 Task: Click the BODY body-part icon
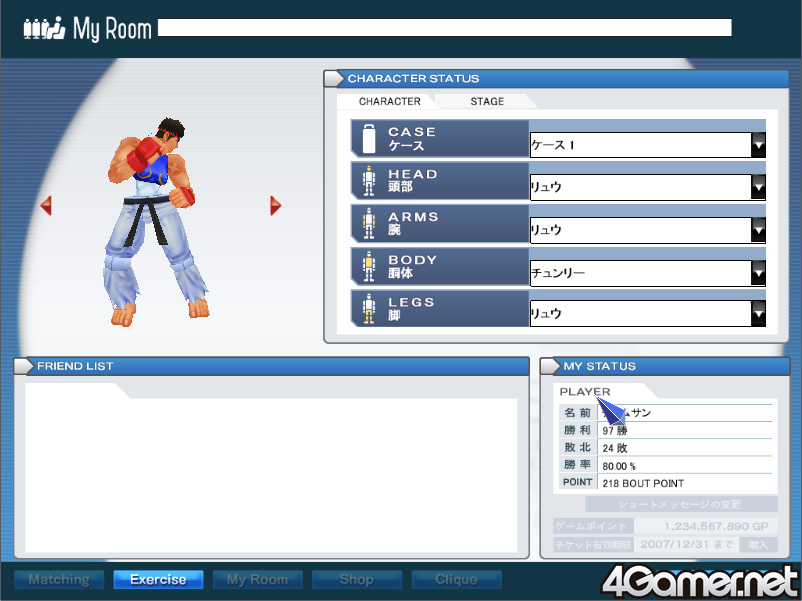(x=369, y=266)
